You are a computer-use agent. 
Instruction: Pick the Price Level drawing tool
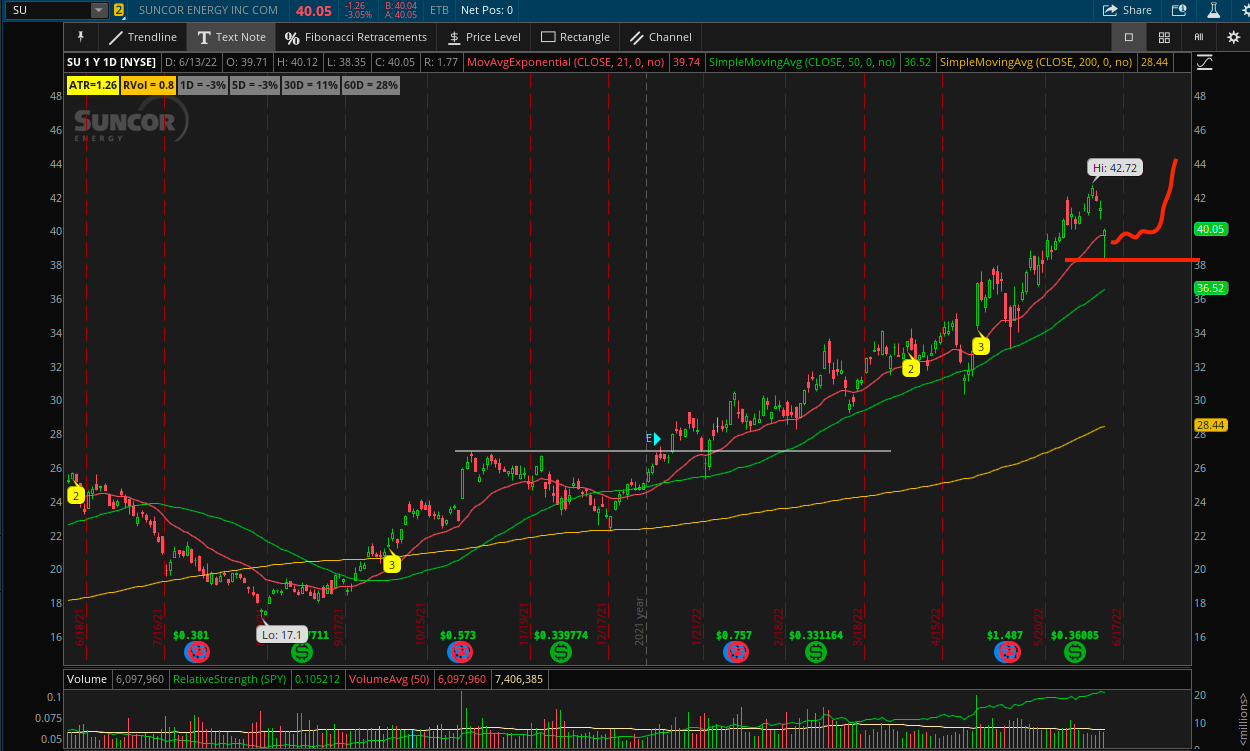click(484, 37)
